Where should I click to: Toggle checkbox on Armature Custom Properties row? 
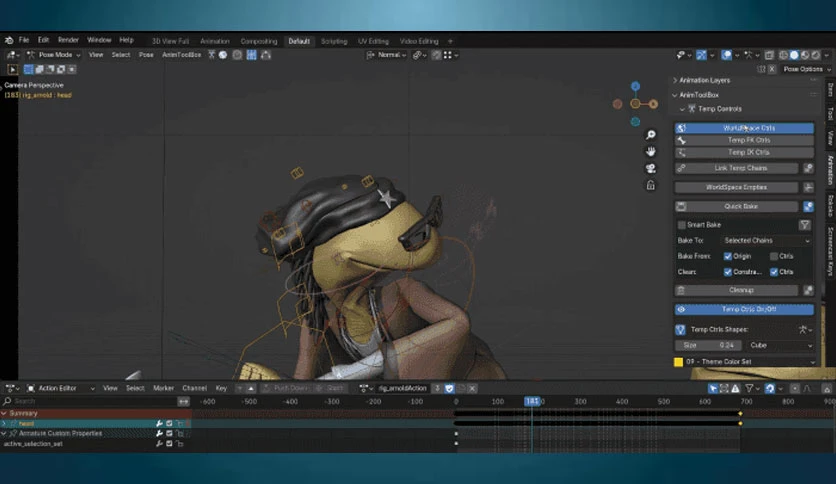pos(169,433)
